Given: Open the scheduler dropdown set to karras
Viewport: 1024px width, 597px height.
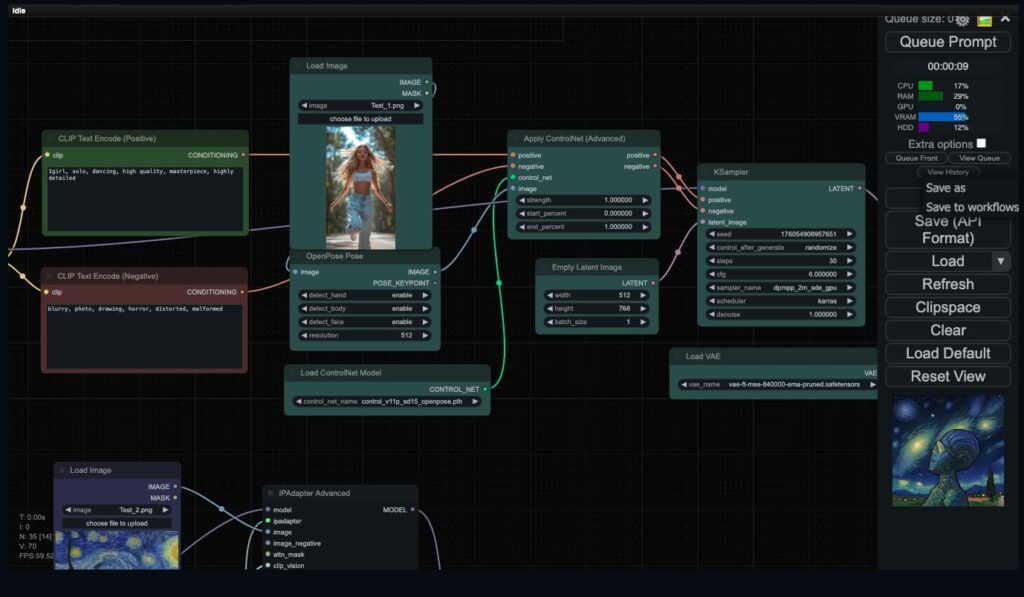Looking at the screenshot, I should coord(780,301).
